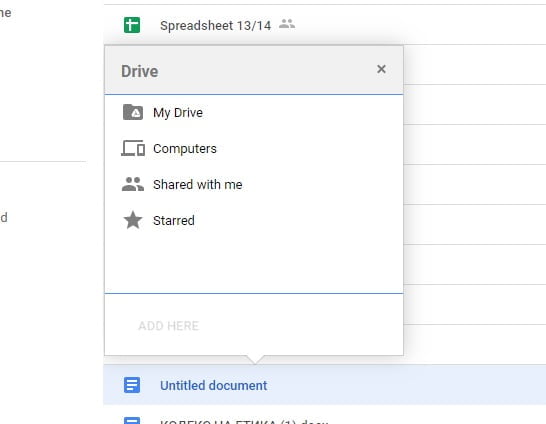
Task: Select the Untitled document file row
Action: 325,385
